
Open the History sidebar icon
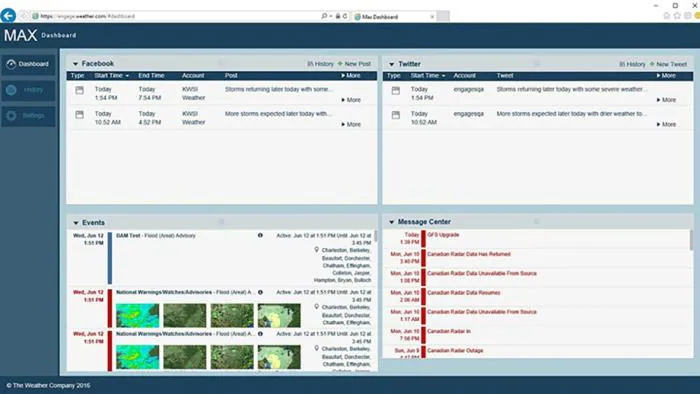pyautogui.click(x=11, y=90)
